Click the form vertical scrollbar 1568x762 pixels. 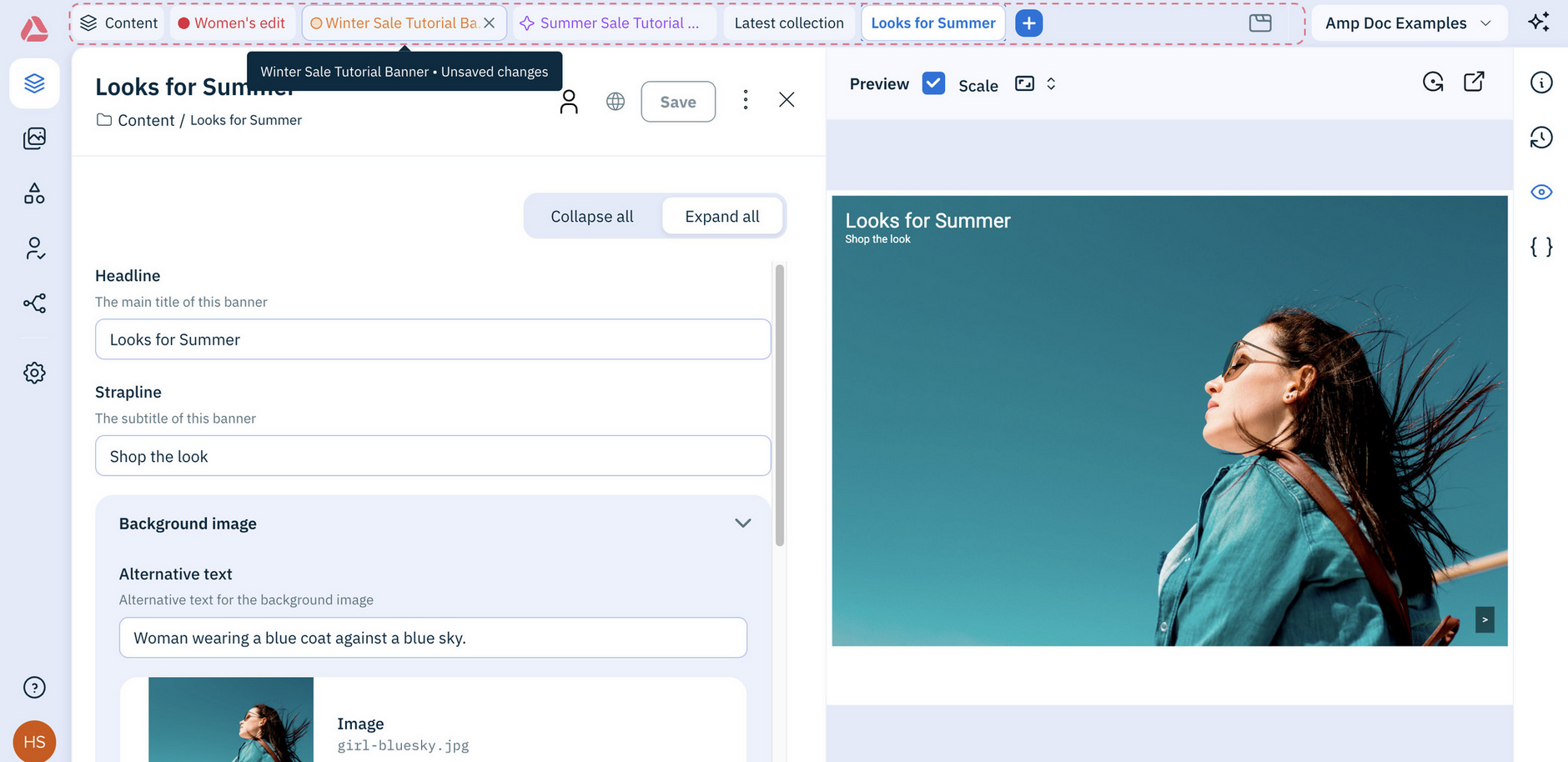point(780,405)
